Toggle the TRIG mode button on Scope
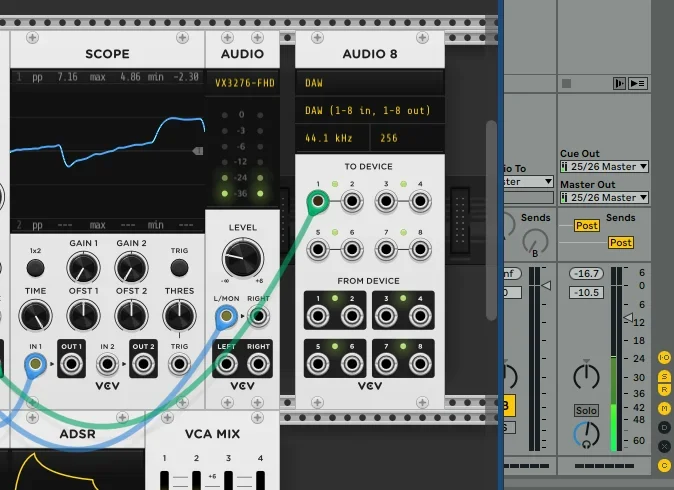 click(x=179, y=268)
